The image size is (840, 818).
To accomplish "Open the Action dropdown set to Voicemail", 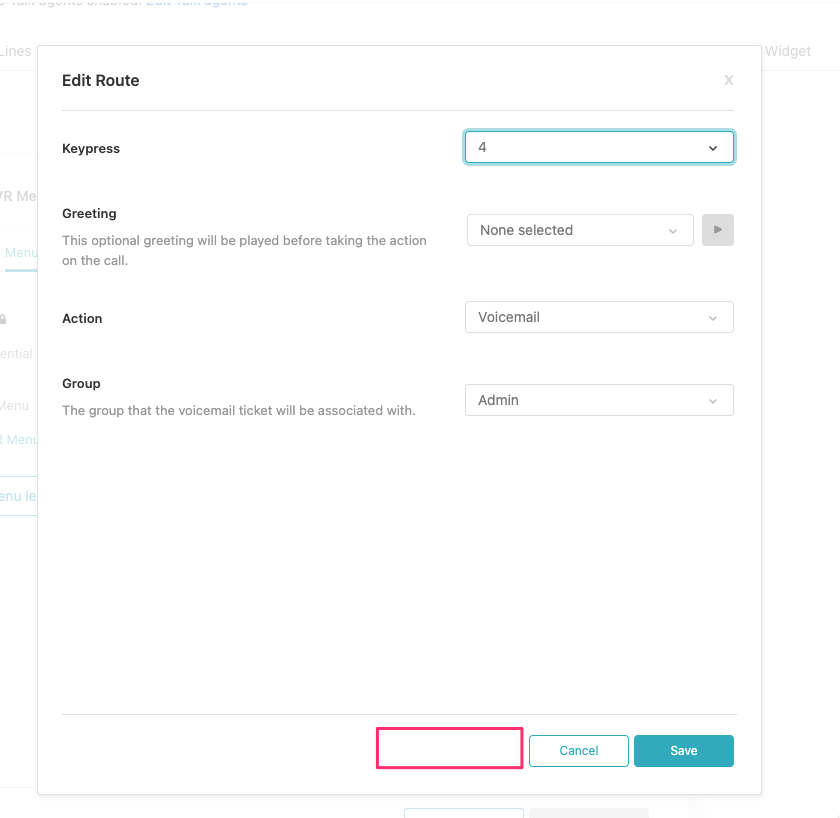I will click(x=598, y=317).
